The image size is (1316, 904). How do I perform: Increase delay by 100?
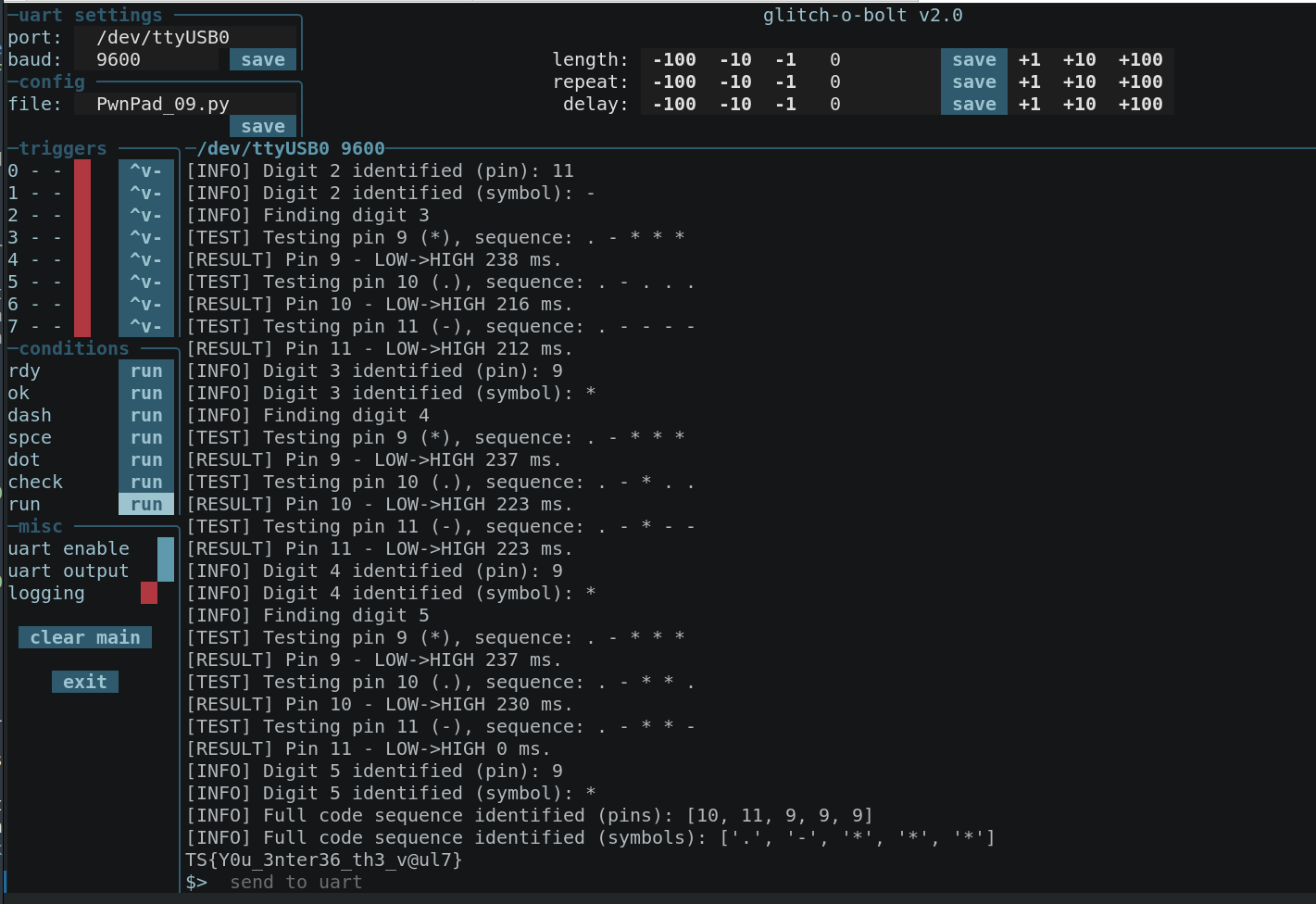pyautogui.click(x=1140, y=104)
